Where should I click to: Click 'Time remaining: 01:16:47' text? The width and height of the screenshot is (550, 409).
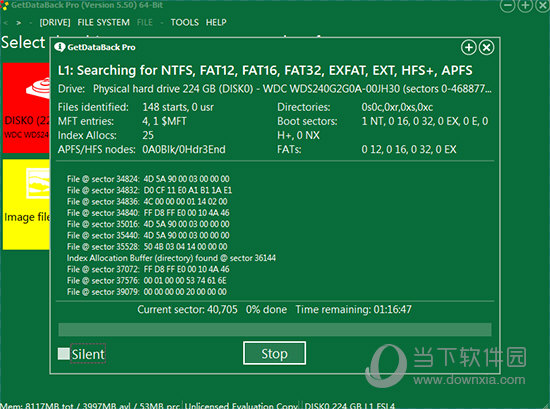click(354, 309)
